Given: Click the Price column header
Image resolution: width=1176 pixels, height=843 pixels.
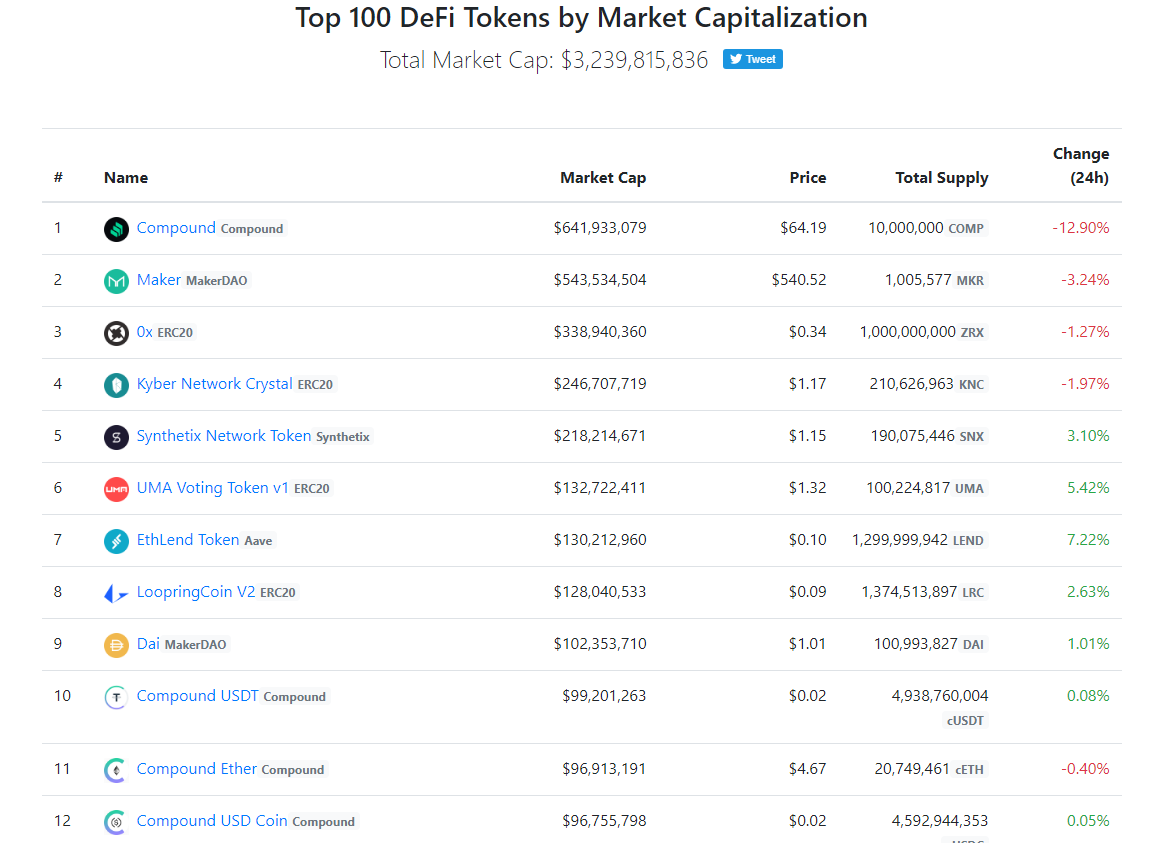Looking at the screenshot, I should pyautogui.click(x=808, y=178).
